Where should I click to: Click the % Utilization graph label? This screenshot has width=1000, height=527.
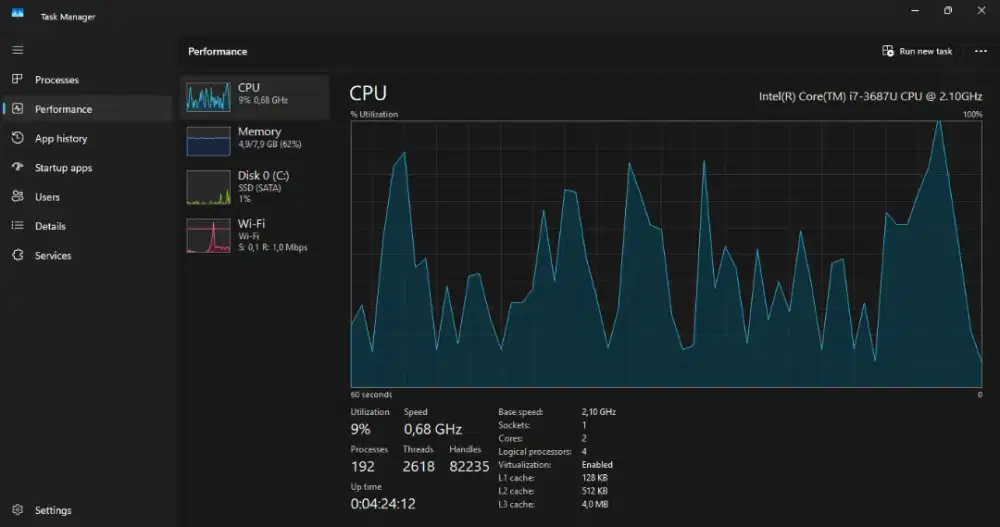(374, 114)
